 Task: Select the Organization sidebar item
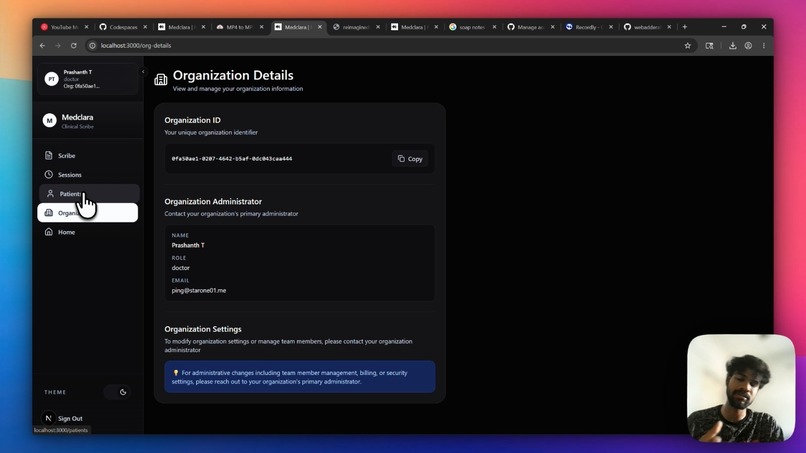88,213
